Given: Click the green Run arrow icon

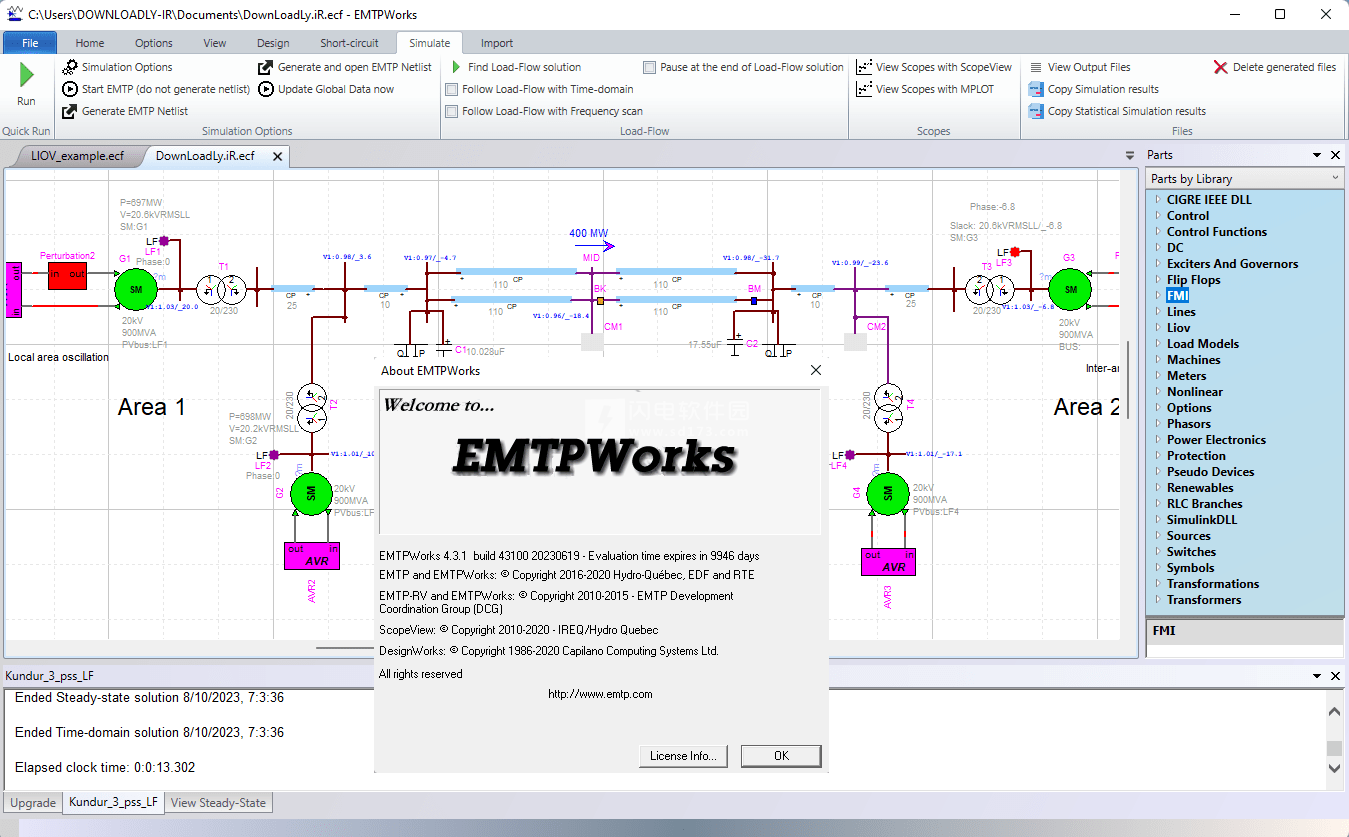Looking at the screenshot, I should pos(26,75).
